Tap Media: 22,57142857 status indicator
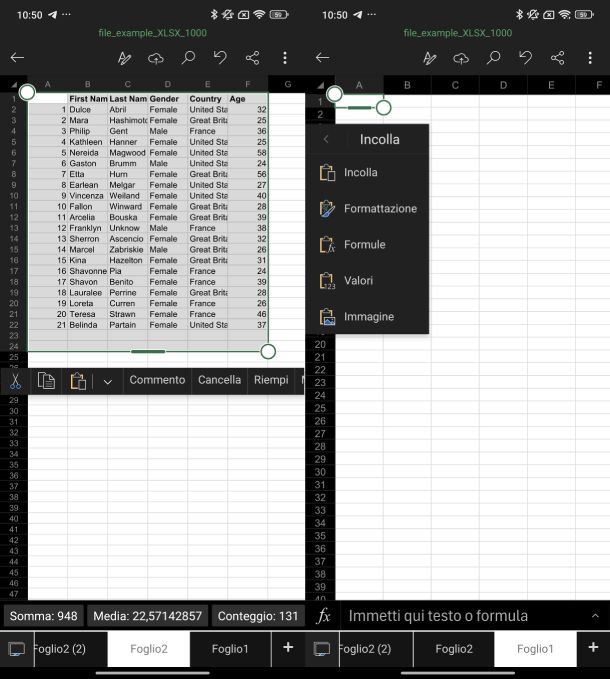Screen dimensions: 610x679 (x=148, y=616)
